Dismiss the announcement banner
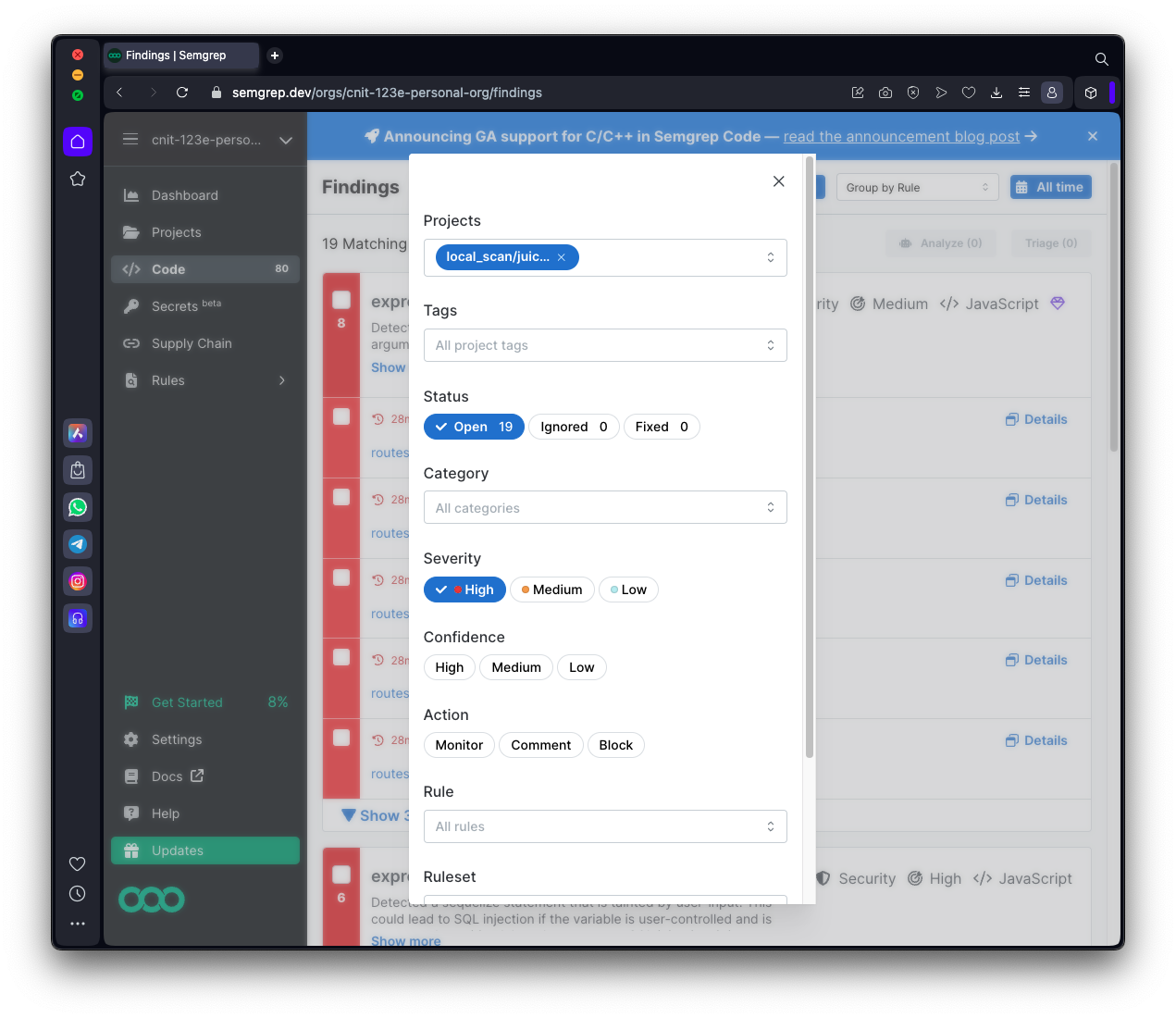 coord(1093,136)
